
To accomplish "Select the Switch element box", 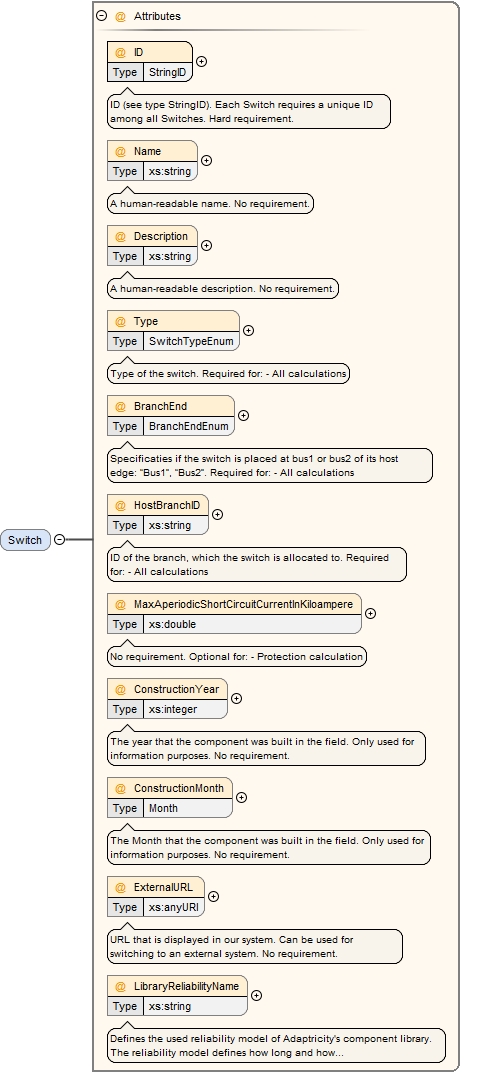I will click(x=25, y=540).
